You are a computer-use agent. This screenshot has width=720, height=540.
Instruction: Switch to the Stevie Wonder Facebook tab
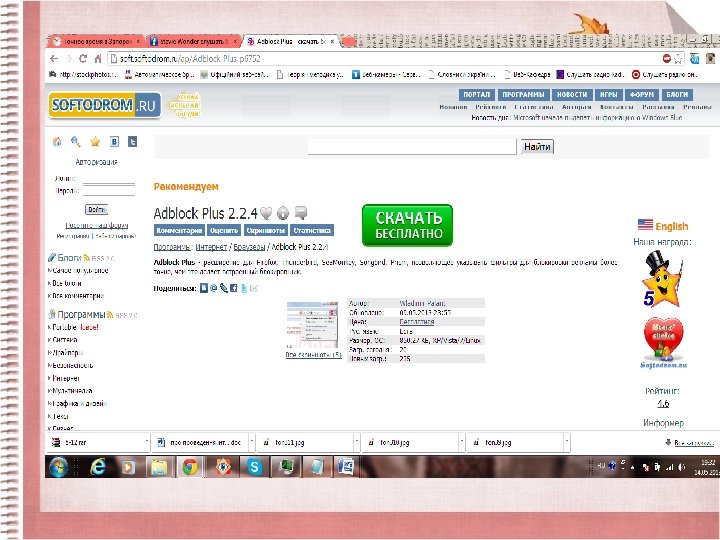point(194,41)
